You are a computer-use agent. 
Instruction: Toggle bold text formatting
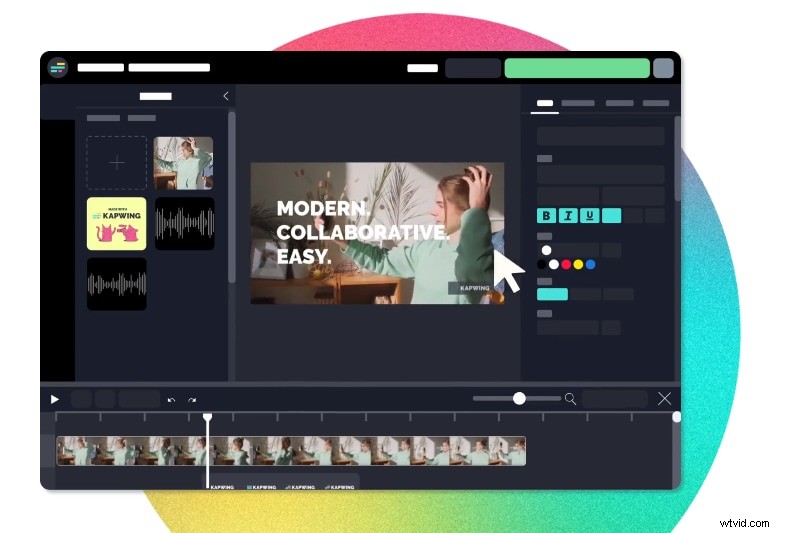click(546, 216)
